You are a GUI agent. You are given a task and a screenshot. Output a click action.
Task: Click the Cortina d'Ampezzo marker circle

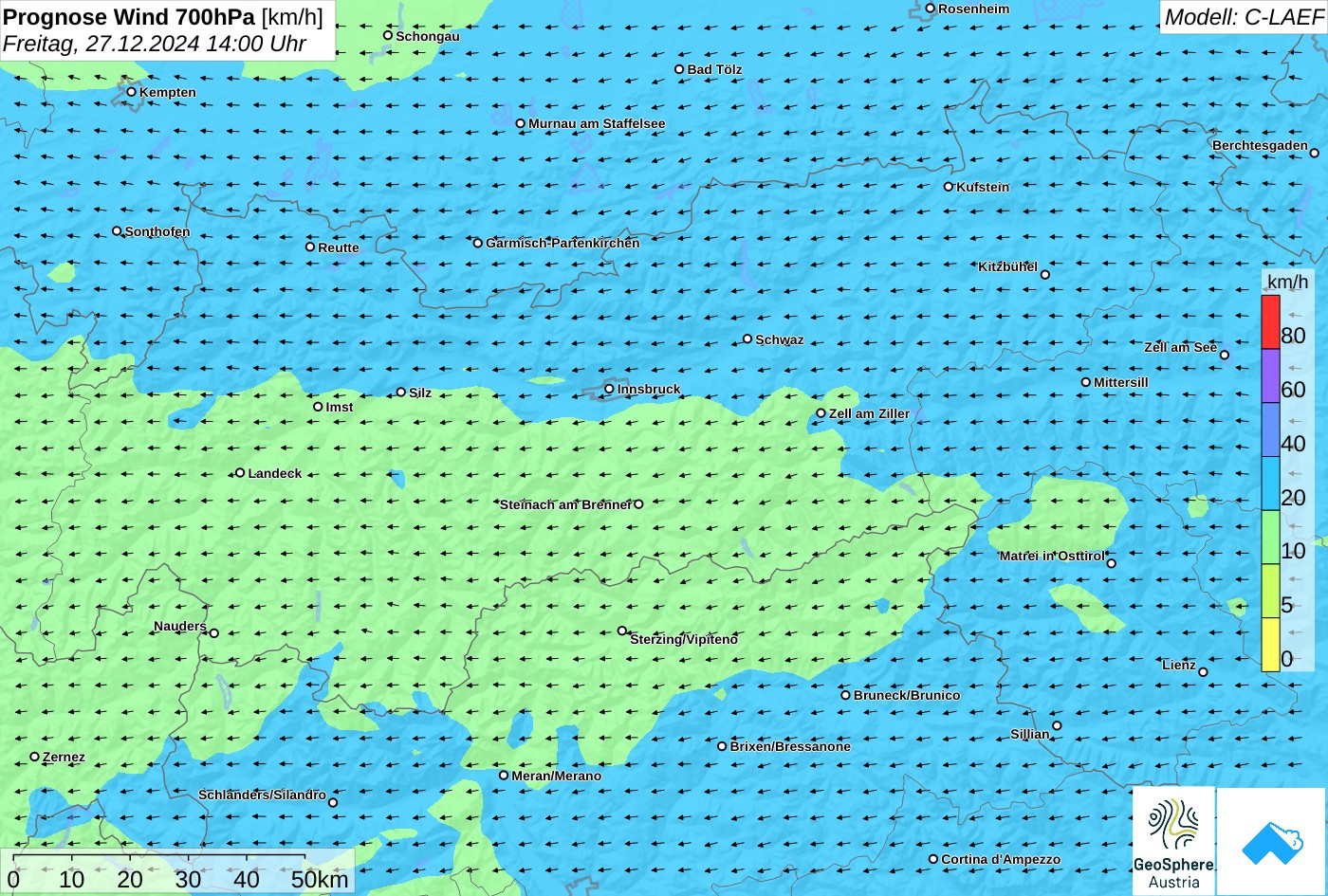tap(933, 859)
